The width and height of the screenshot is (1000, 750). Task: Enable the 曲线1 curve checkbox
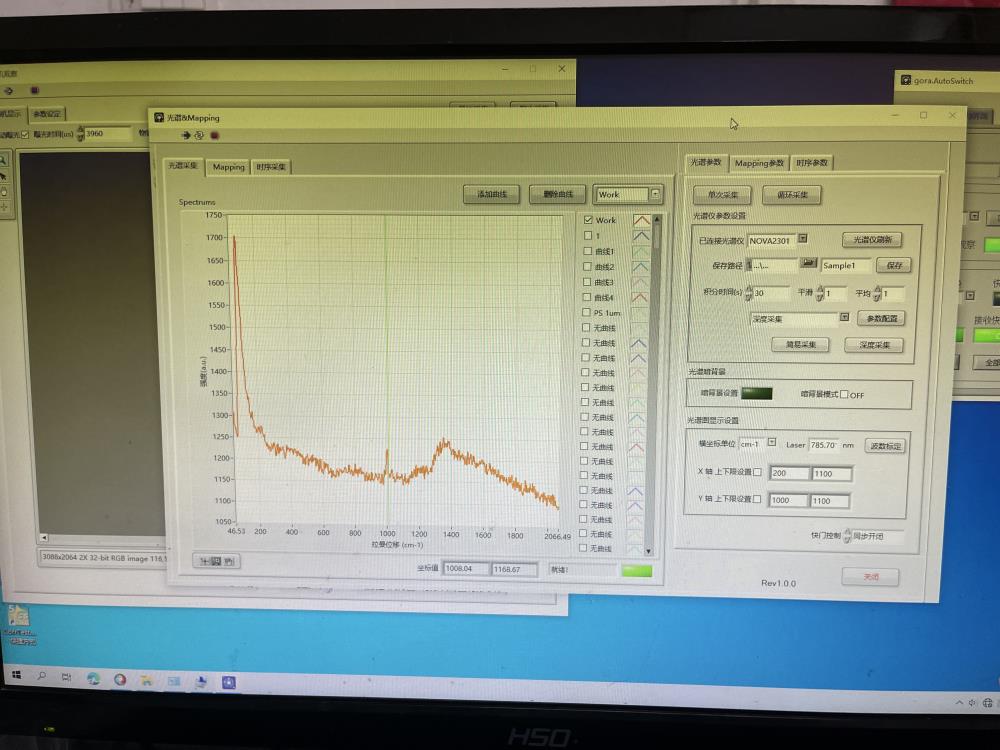pos(588,251)
